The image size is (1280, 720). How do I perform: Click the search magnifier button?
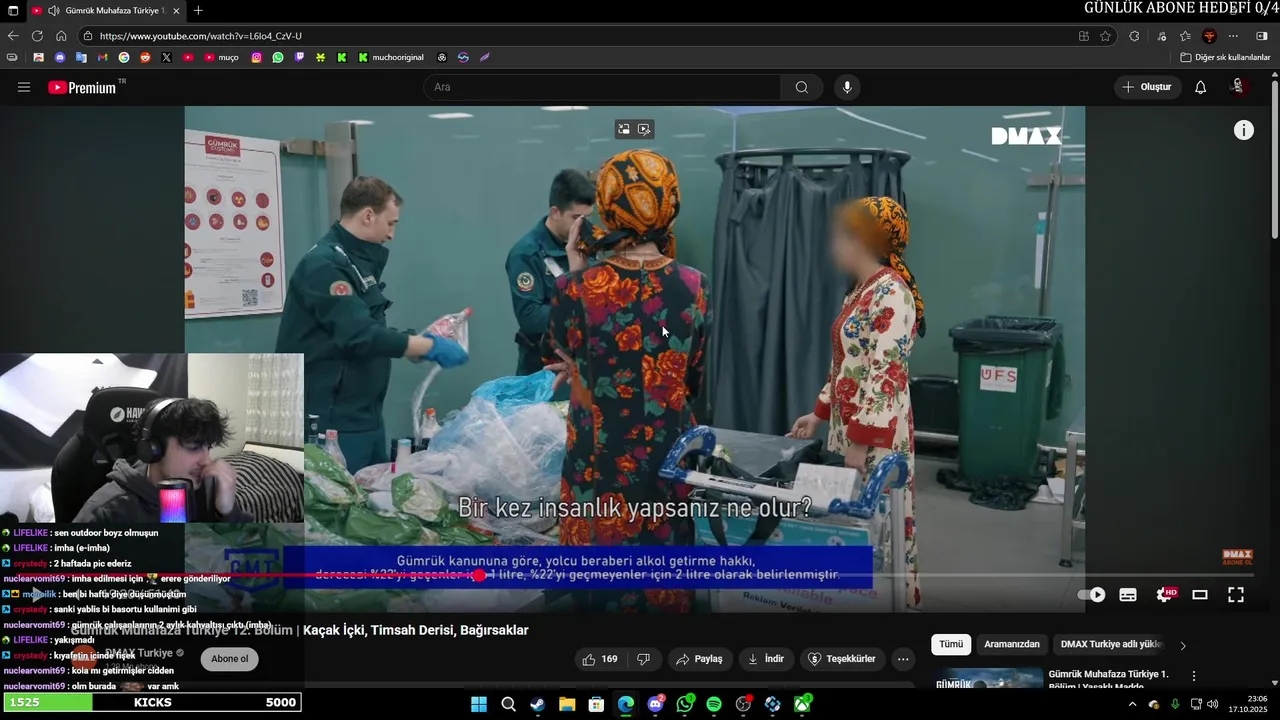(801, 87)
